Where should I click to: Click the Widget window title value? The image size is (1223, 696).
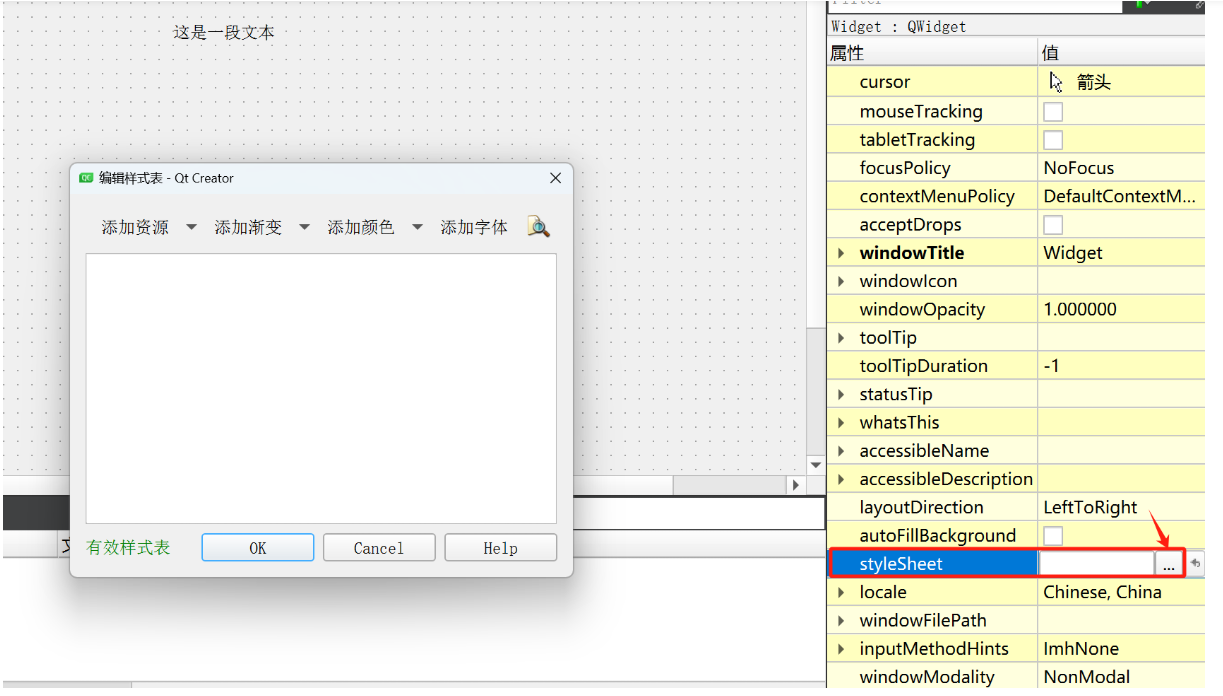click(1073, 253)
